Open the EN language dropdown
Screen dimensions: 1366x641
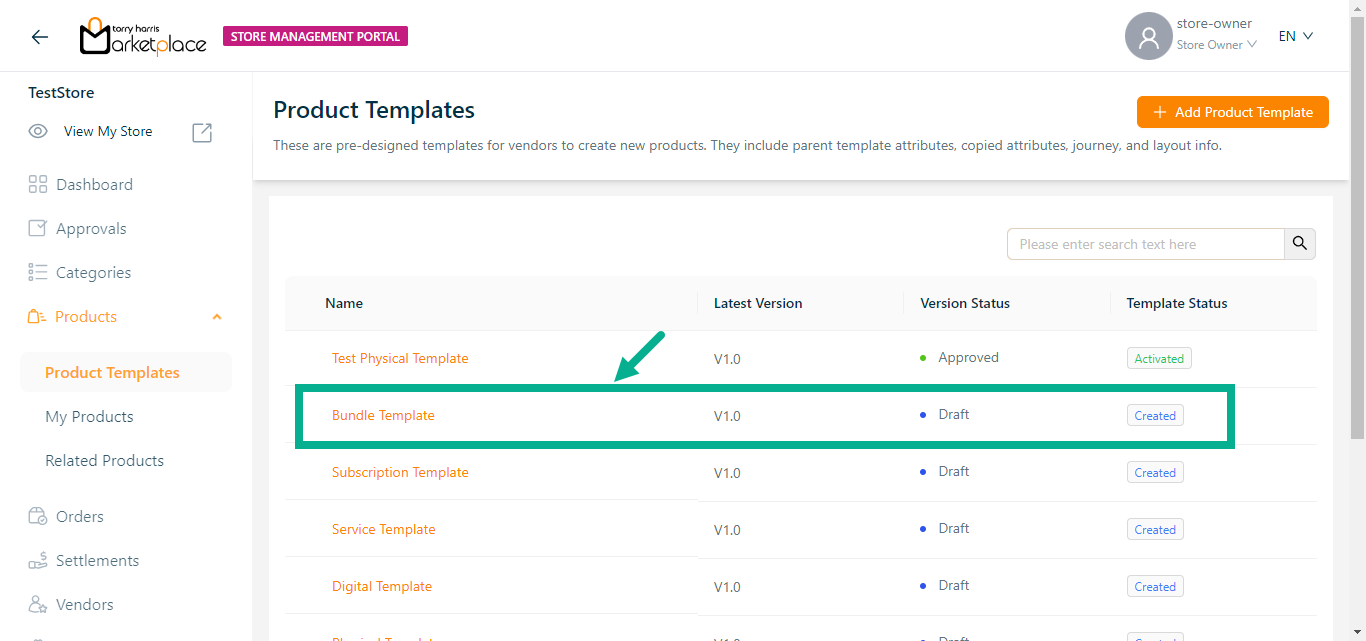click(1295, 37)
